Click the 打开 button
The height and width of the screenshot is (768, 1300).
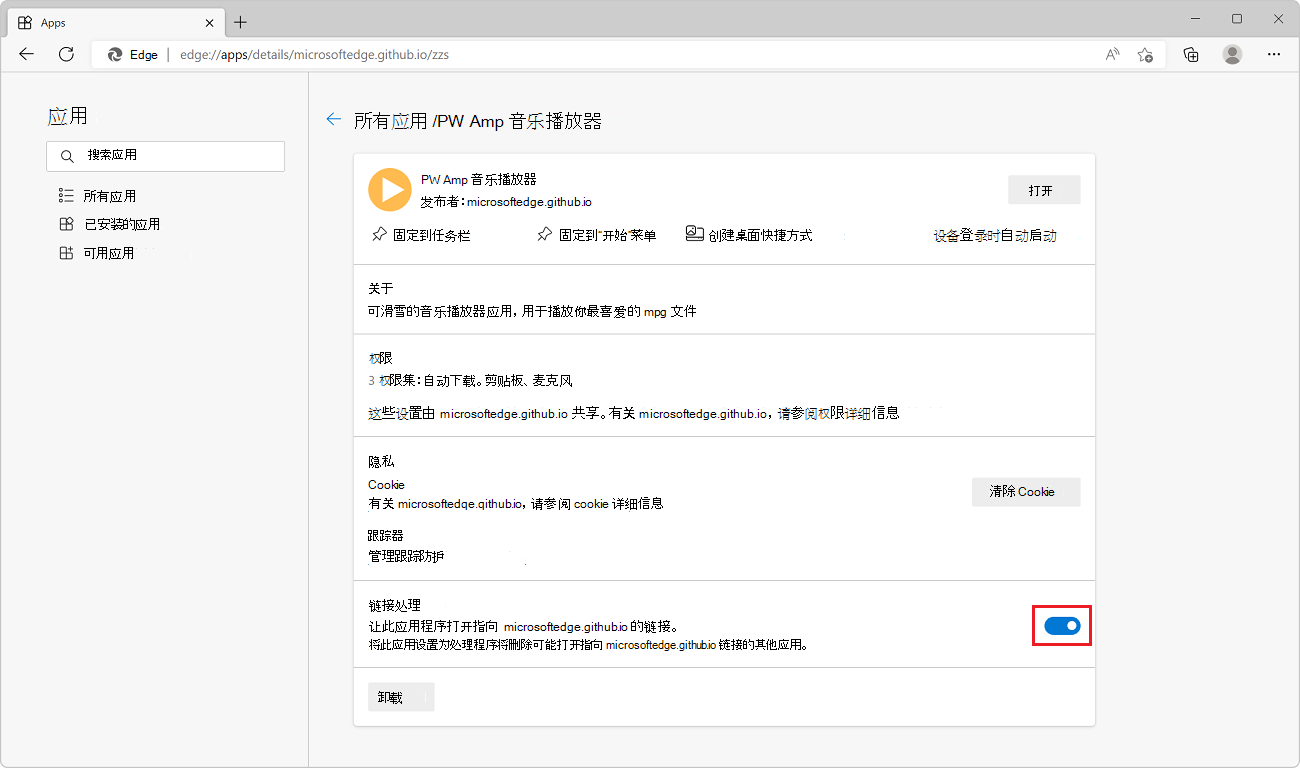point(1044,190)
